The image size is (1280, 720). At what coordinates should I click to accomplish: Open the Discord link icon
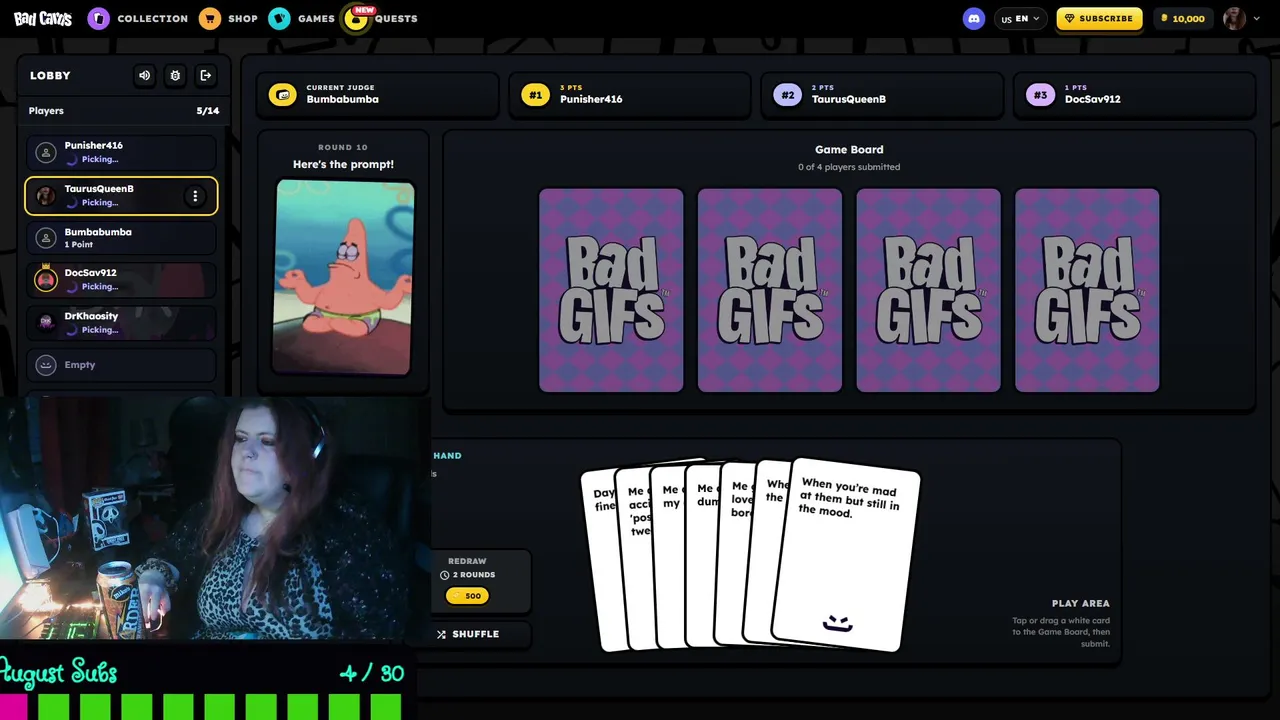click(973, 18)
